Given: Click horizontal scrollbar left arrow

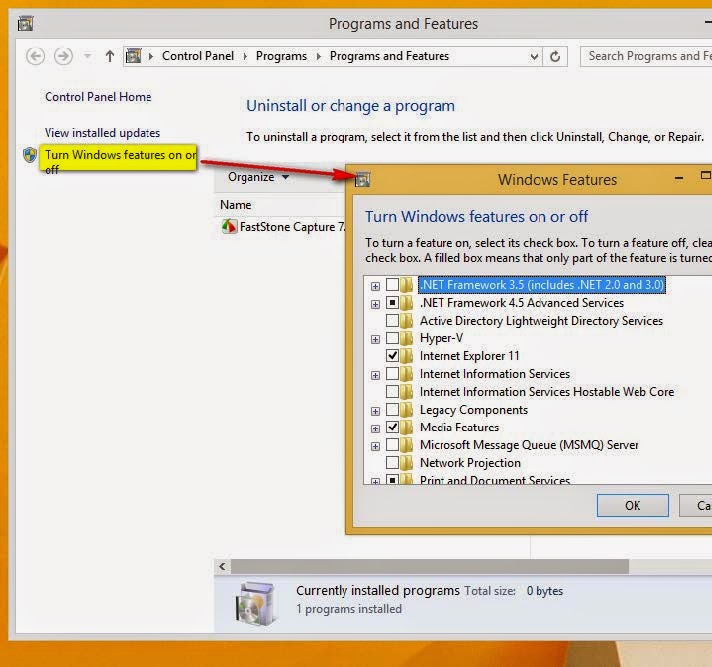Looking at the screenshot, I should 222,566.
